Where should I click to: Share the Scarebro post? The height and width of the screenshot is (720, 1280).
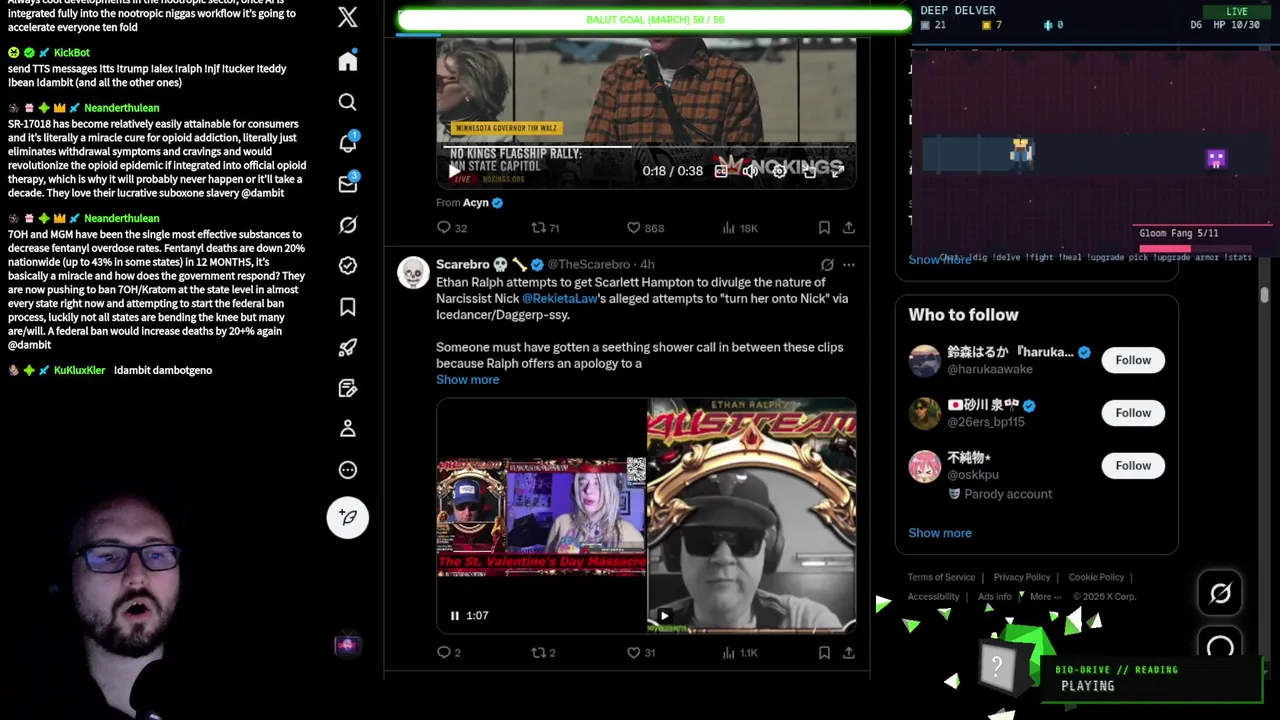coord(848,653)
